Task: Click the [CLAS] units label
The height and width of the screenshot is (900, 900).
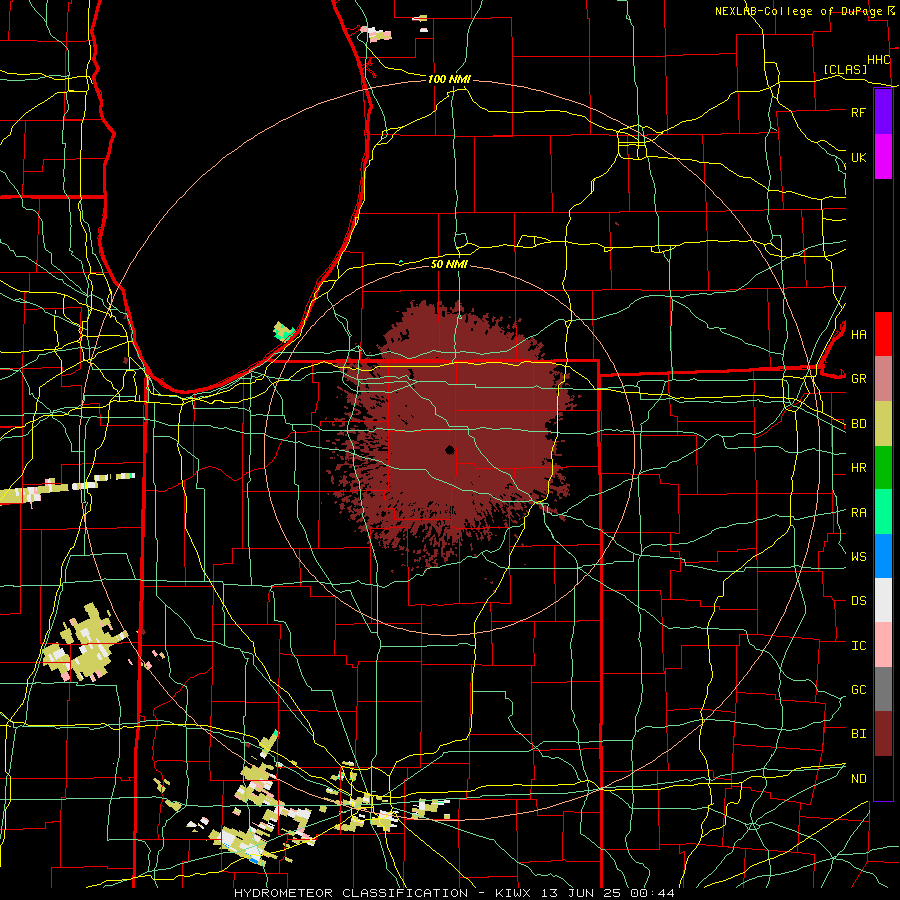Action: [x=845, y=70]
